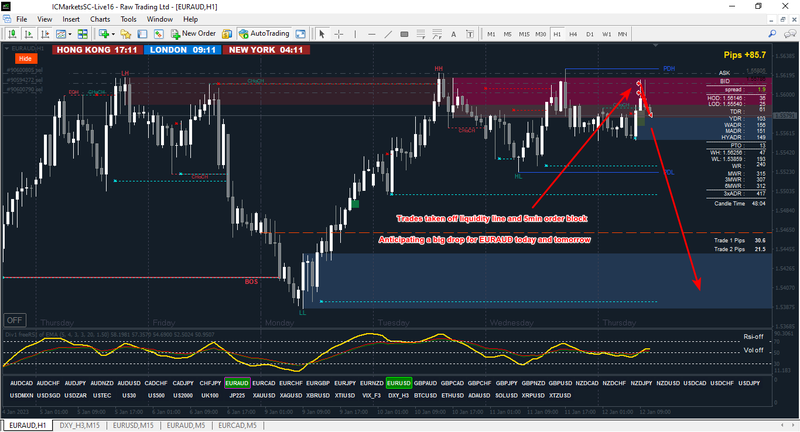Click the MDI document icon beside File
Image resolution: width=800 pixels, height=432 pixels.
coord(7,19)
